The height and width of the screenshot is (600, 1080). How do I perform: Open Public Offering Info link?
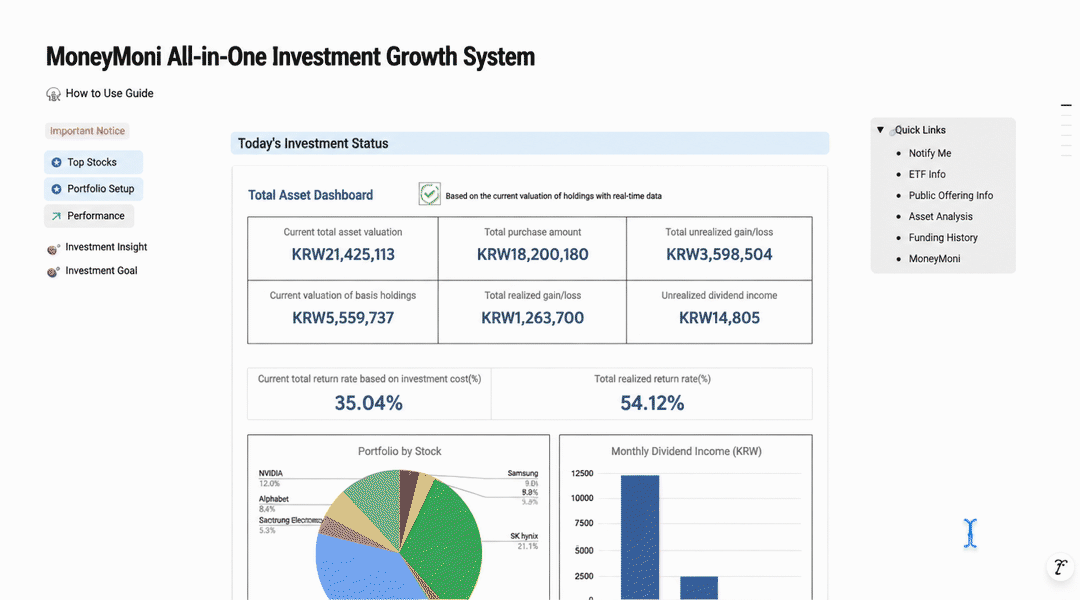pos(951,196)
